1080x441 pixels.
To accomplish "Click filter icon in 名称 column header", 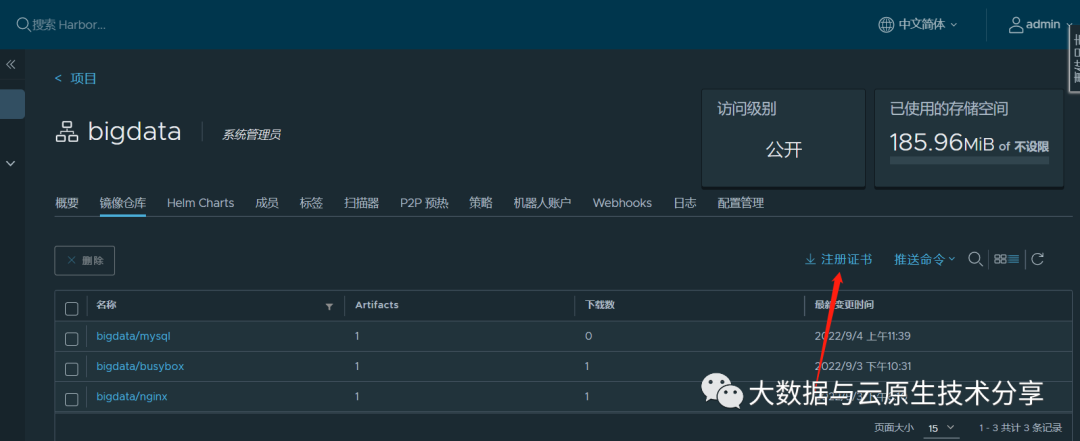I will 329,307.
